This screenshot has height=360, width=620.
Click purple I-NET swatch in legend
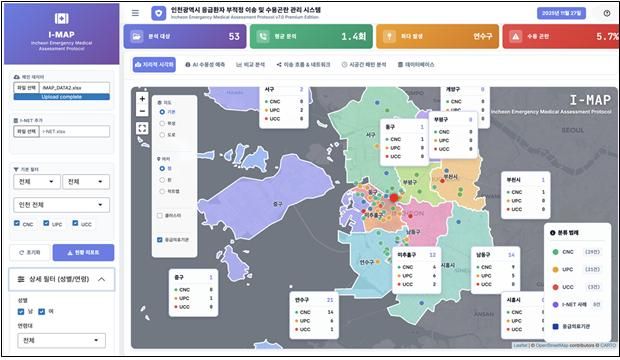click(555, 305)
